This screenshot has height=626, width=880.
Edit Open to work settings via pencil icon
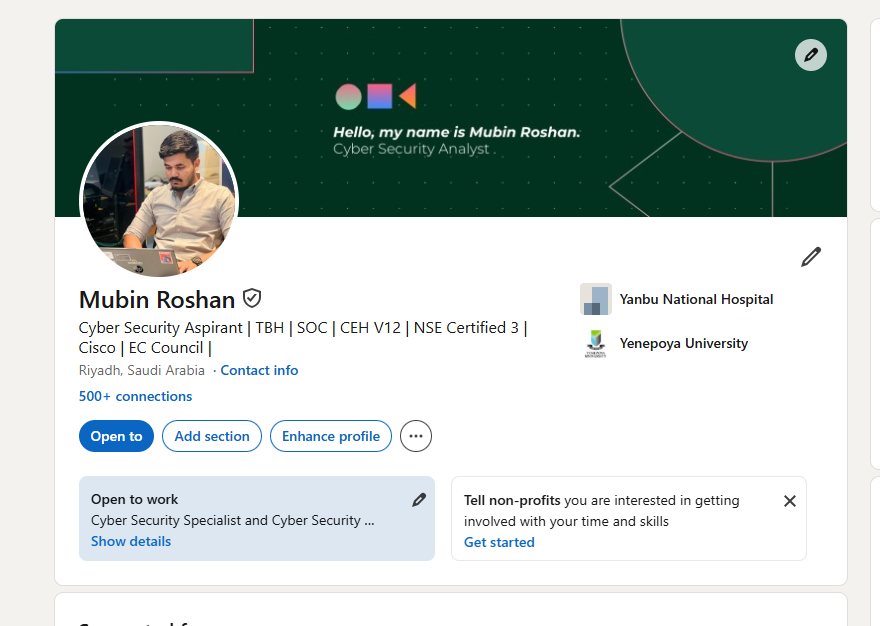tap(419, 499)
